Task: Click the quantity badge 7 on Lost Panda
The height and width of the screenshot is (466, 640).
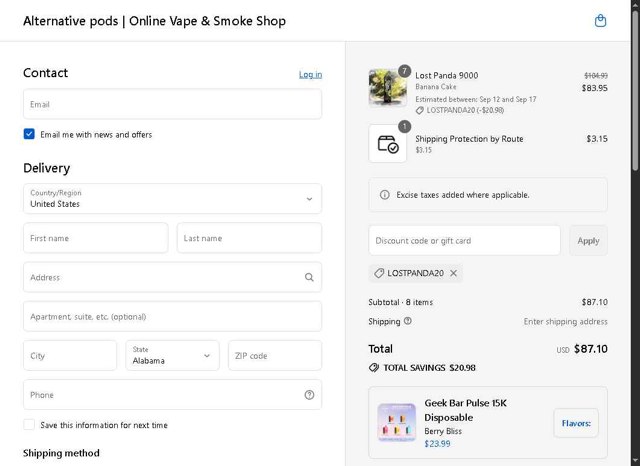Action: [404, 71]
